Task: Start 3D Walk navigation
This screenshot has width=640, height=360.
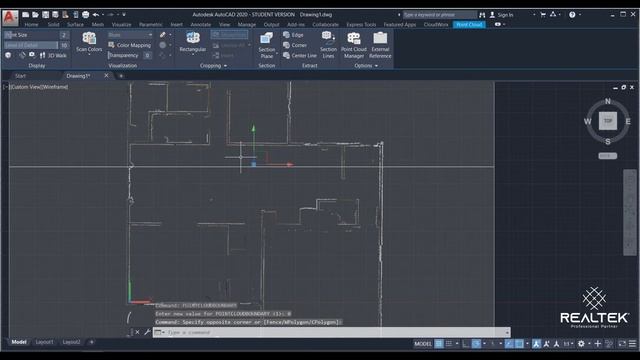Action: click(x=53, y=55)
